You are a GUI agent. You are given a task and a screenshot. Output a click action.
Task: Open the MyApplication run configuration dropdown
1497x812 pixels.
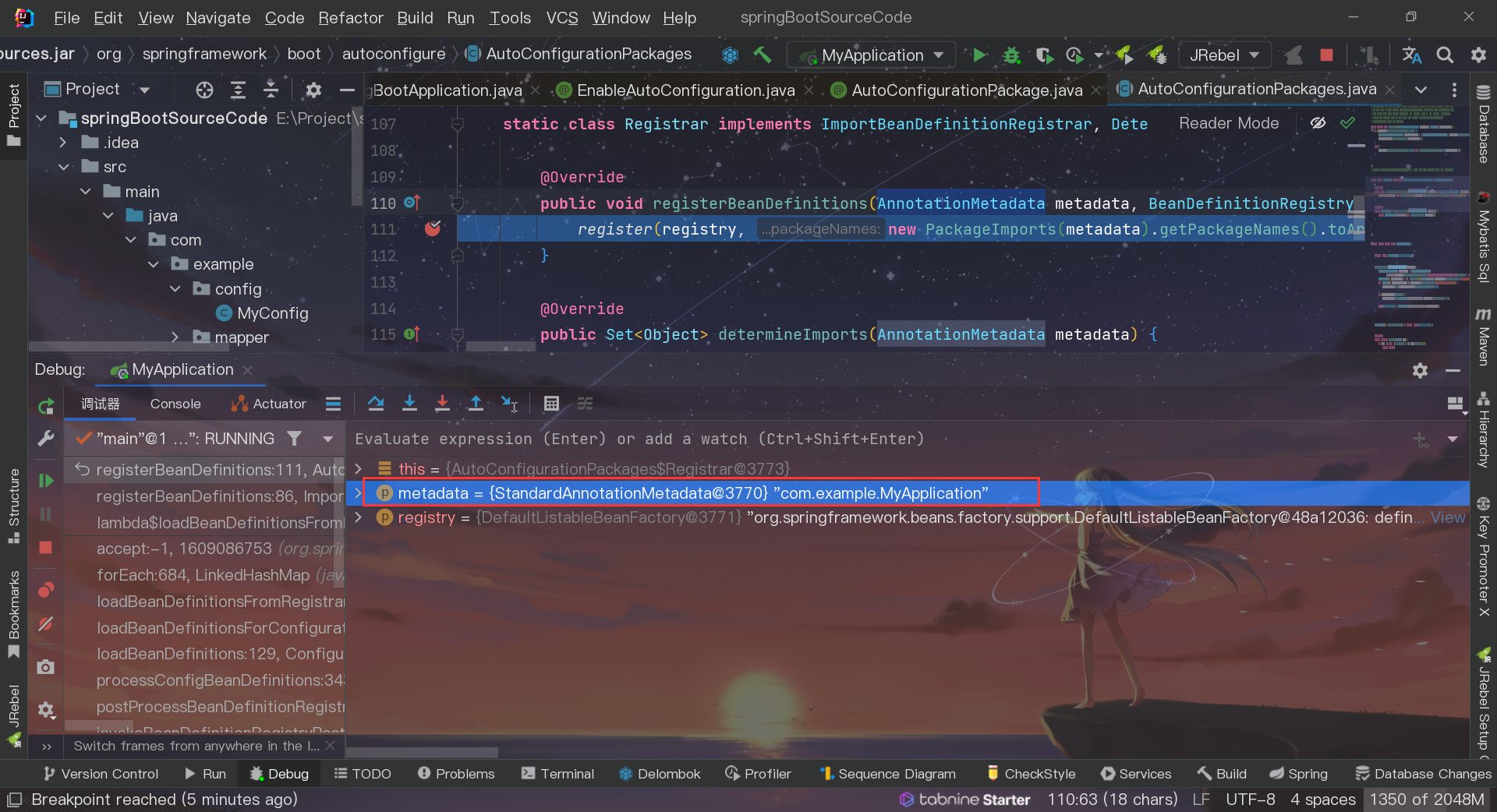pyautogui.click(x=872, y=55)
